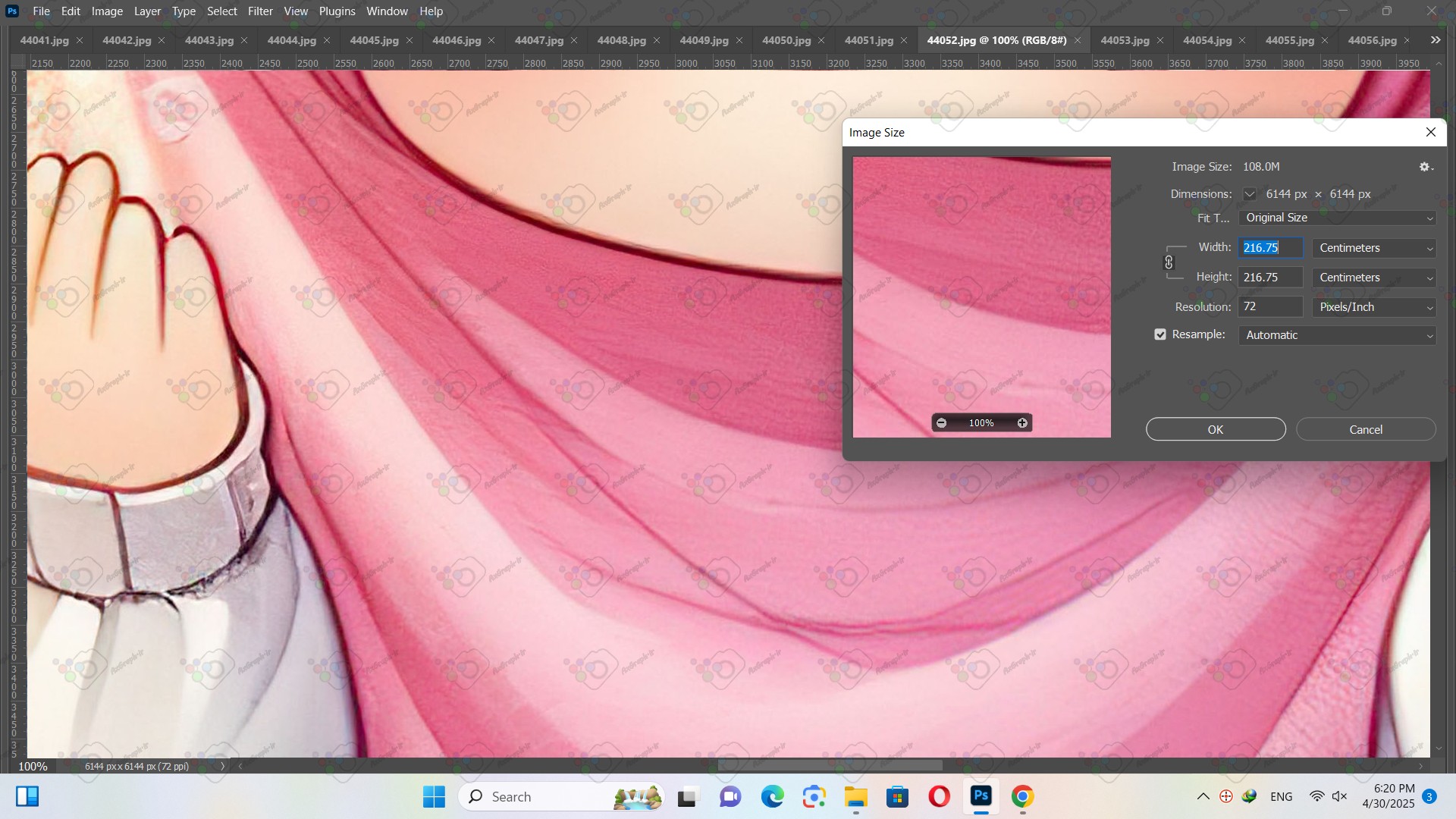Image resolution: width=1456 pixels, height=819 pixels.
Task: Open the Type menu
Action: (184, 11)
